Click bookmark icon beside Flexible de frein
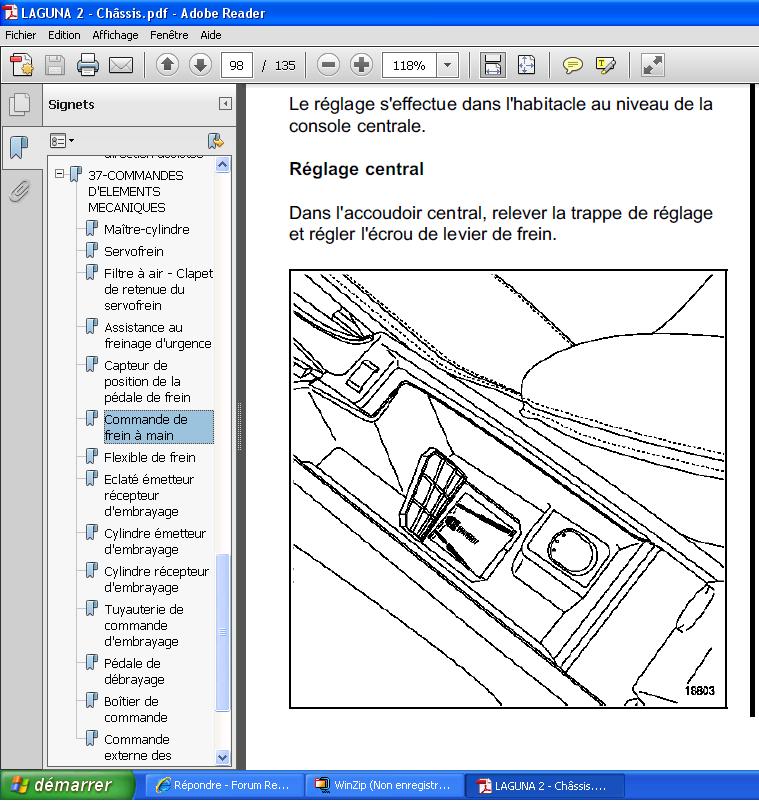 click(92, 456)
